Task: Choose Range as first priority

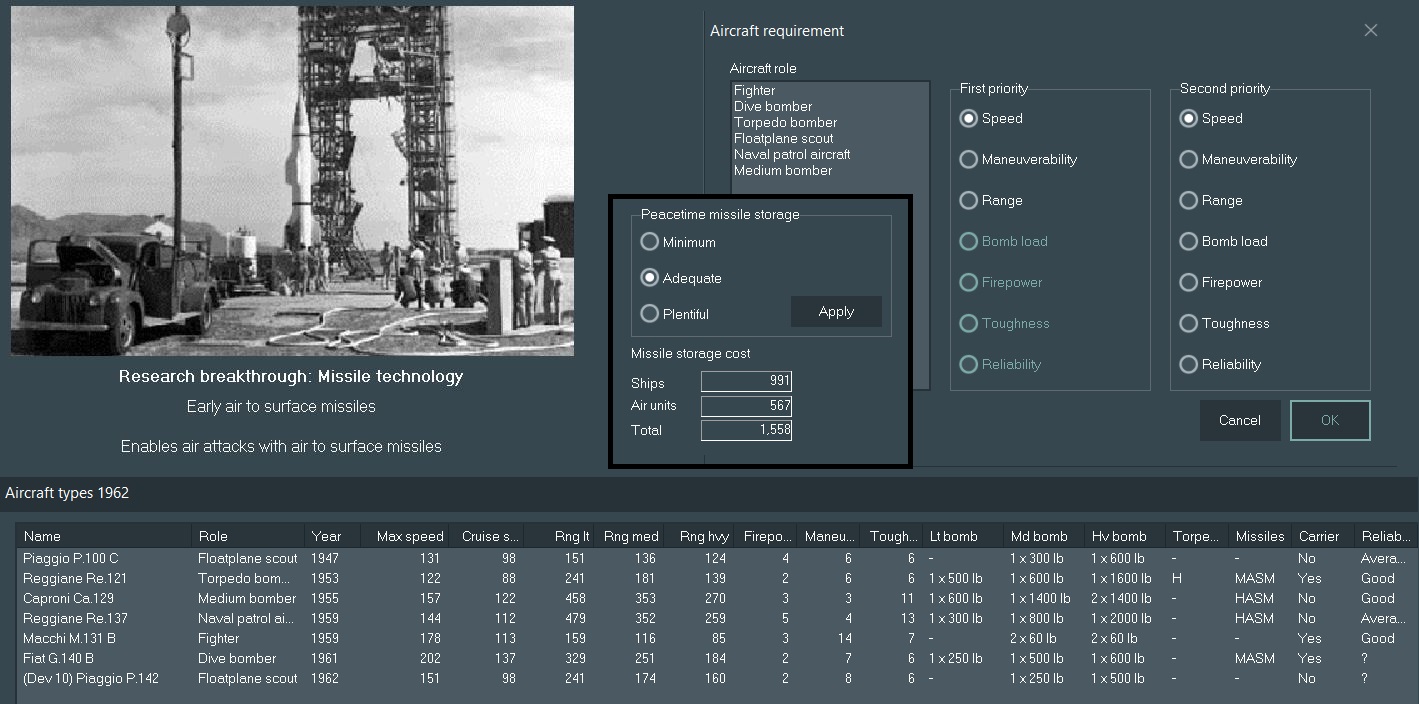Action: tap(991, 200)
